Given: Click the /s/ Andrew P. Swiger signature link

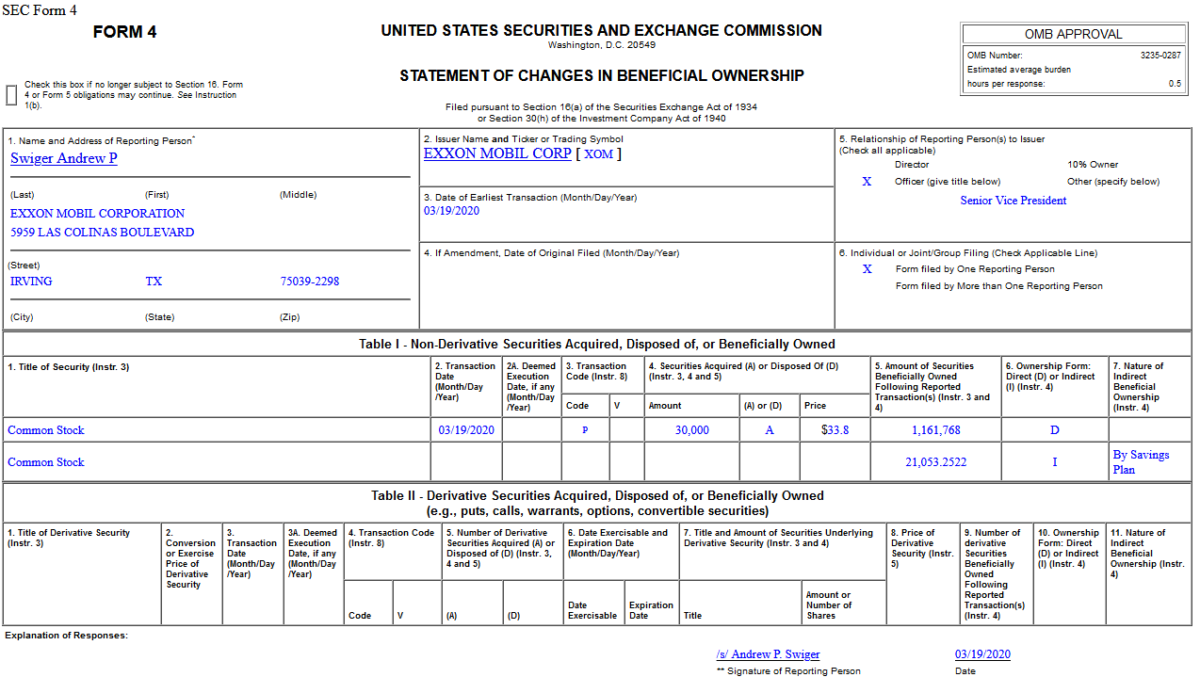Looking at the screenshot, I should (768, 654).
